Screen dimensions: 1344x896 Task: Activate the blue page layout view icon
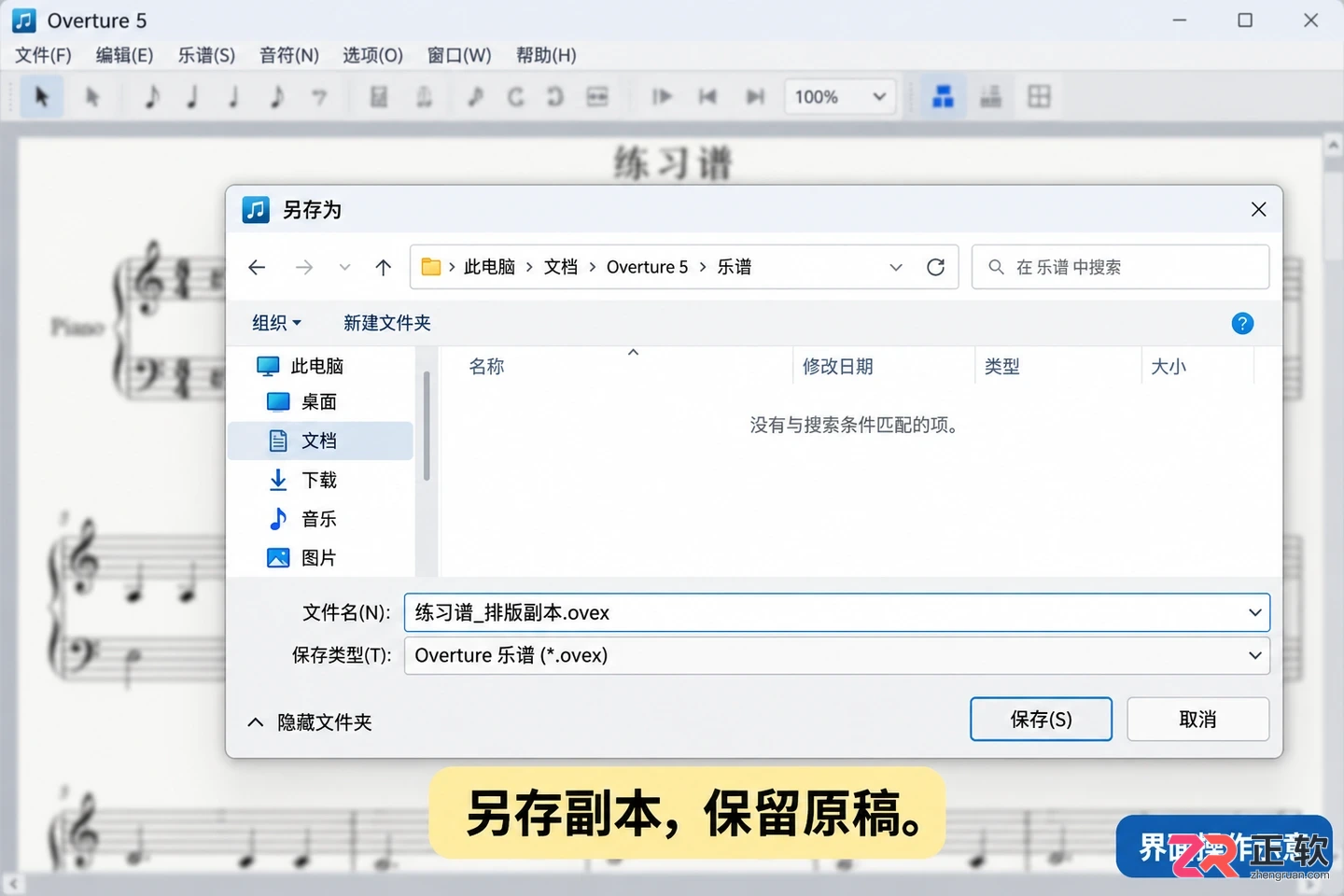click(943, 96)
